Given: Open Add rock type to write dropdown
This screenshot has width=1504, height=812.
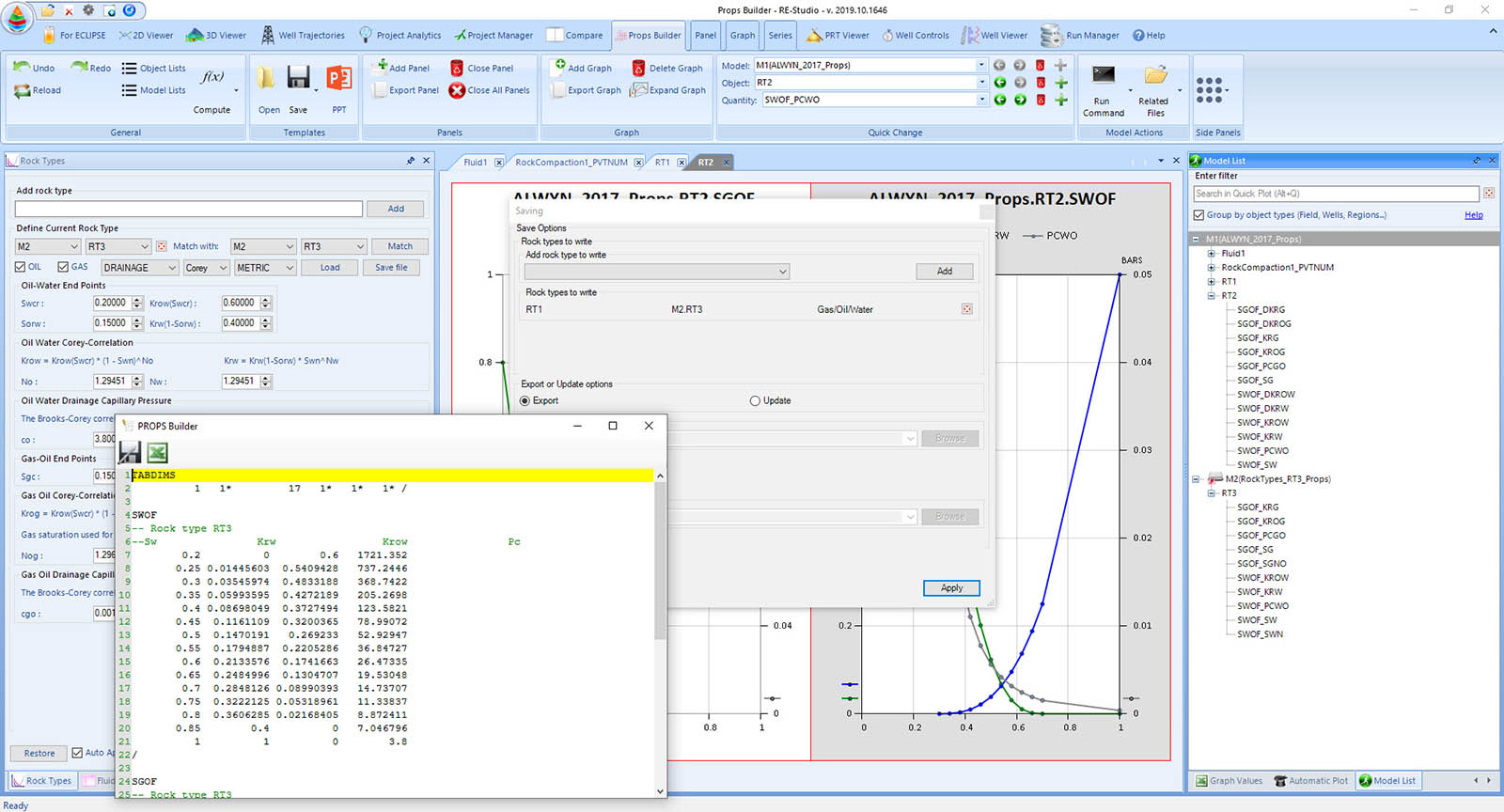Looking at the screenshot, I should pyautogui.click(x=657, y=272).
